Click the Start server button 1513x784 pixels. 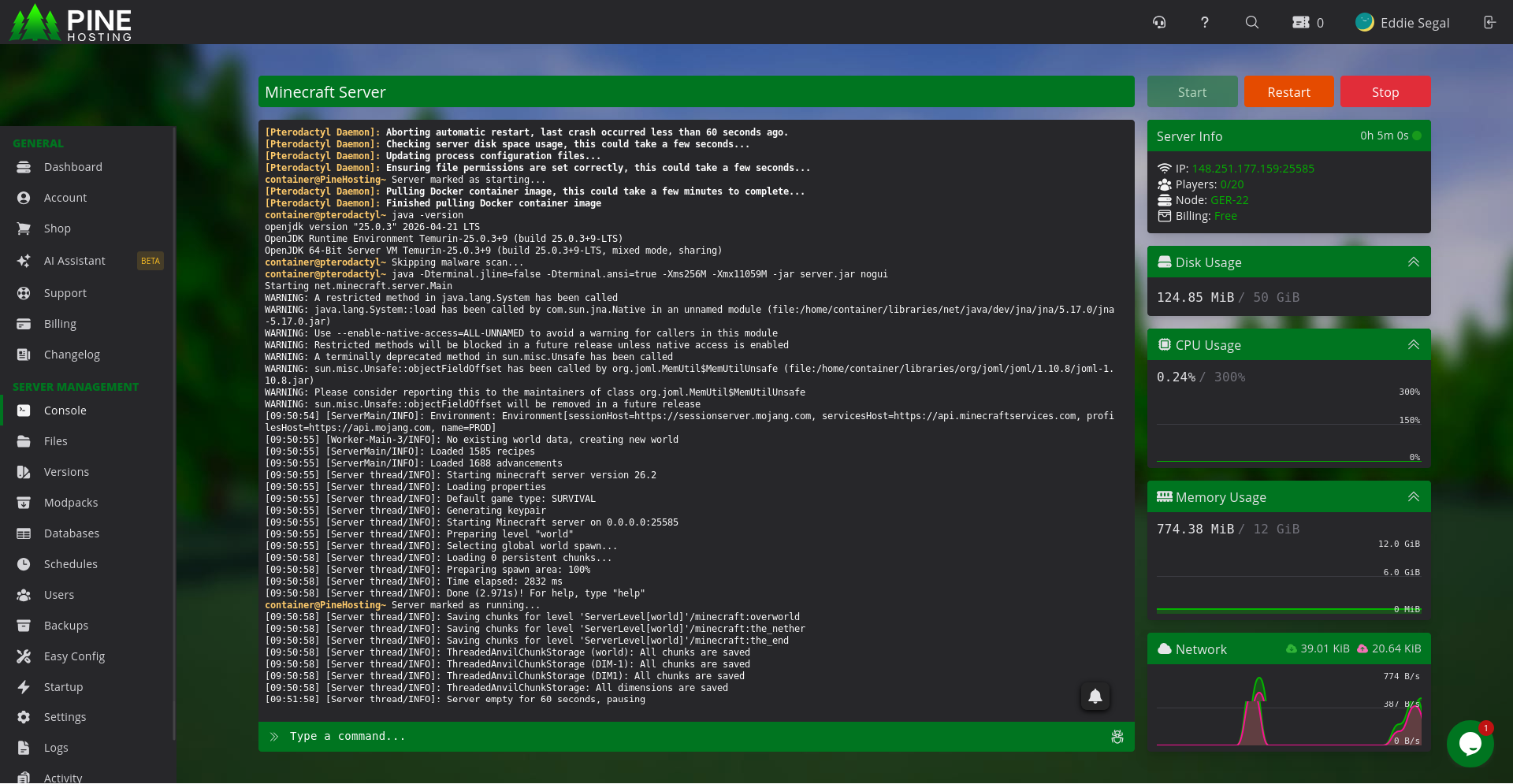(x=1192, y=91)
